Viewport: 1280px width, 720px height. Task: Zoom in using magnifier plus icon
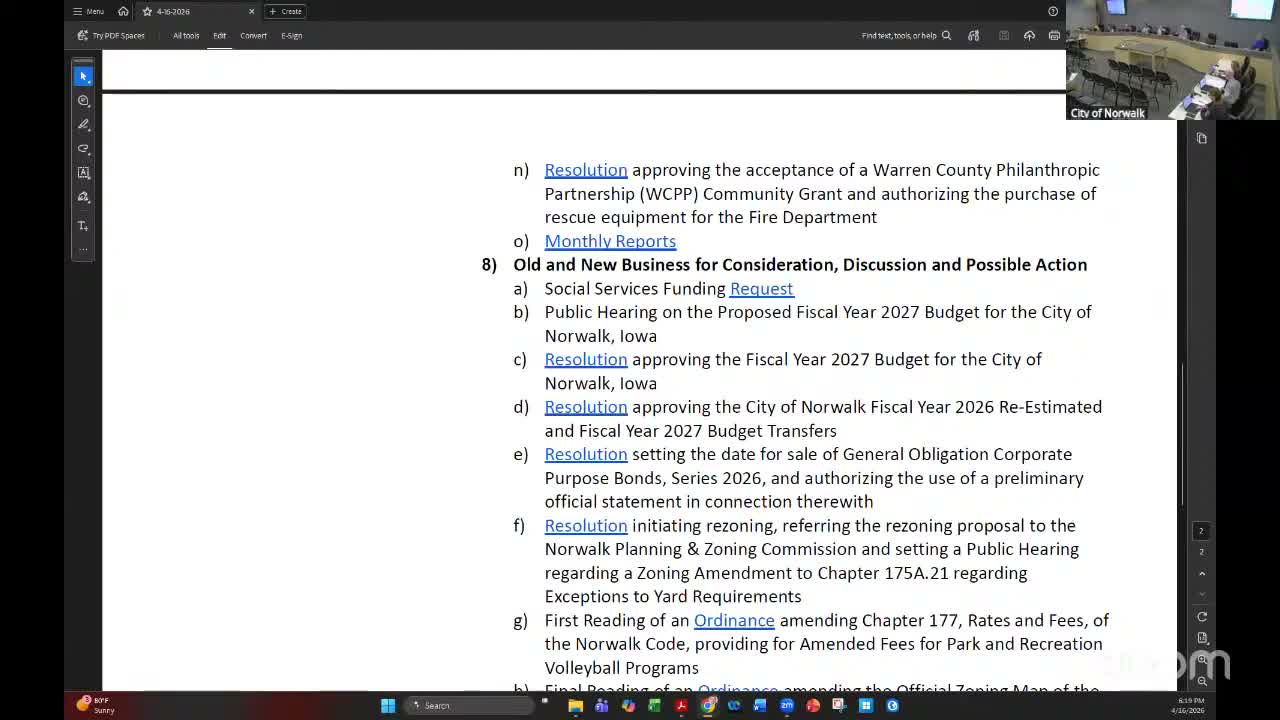click(x=1202, y=660)
